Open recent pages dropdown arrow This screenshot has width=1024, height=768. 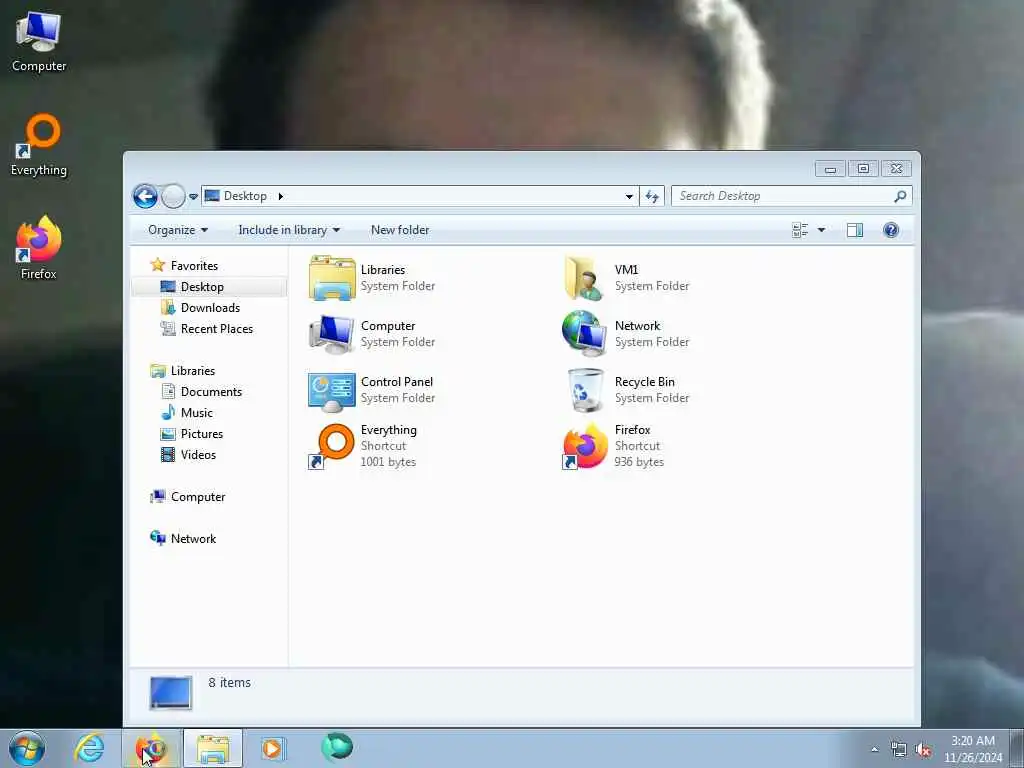[x=193, y=197]
